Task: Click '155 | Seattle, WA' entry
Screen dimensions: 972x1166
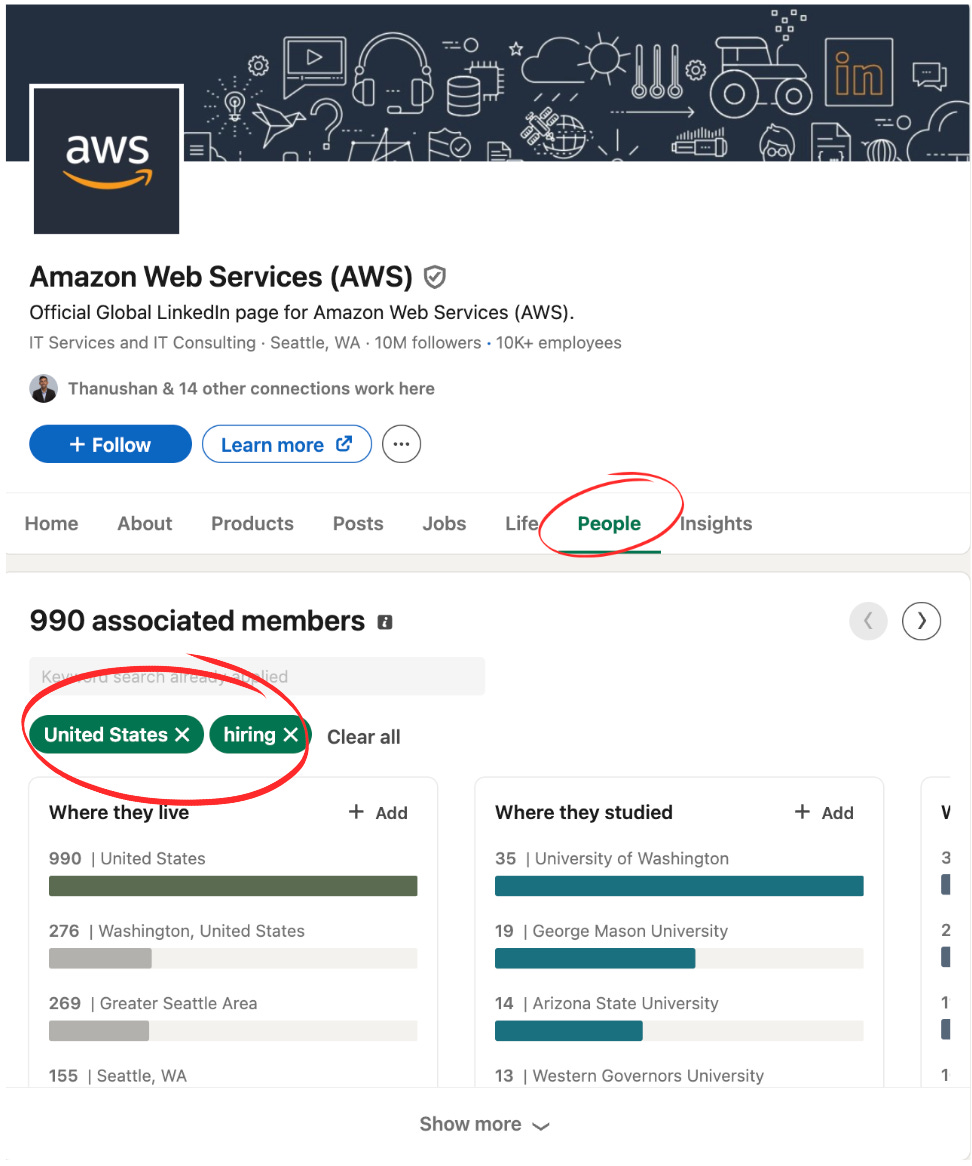Action: (118, 1077)
